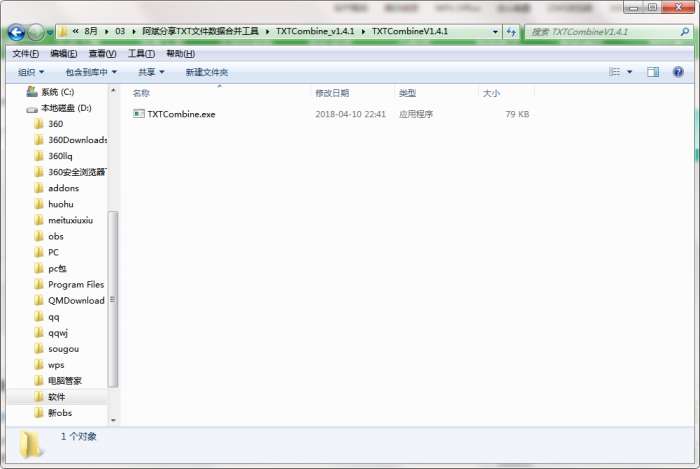The height and width of the screenshot is (469, 700).
Task: Click the 2018-04-10 22:41 date cell
Action: [x=350, y=114]
